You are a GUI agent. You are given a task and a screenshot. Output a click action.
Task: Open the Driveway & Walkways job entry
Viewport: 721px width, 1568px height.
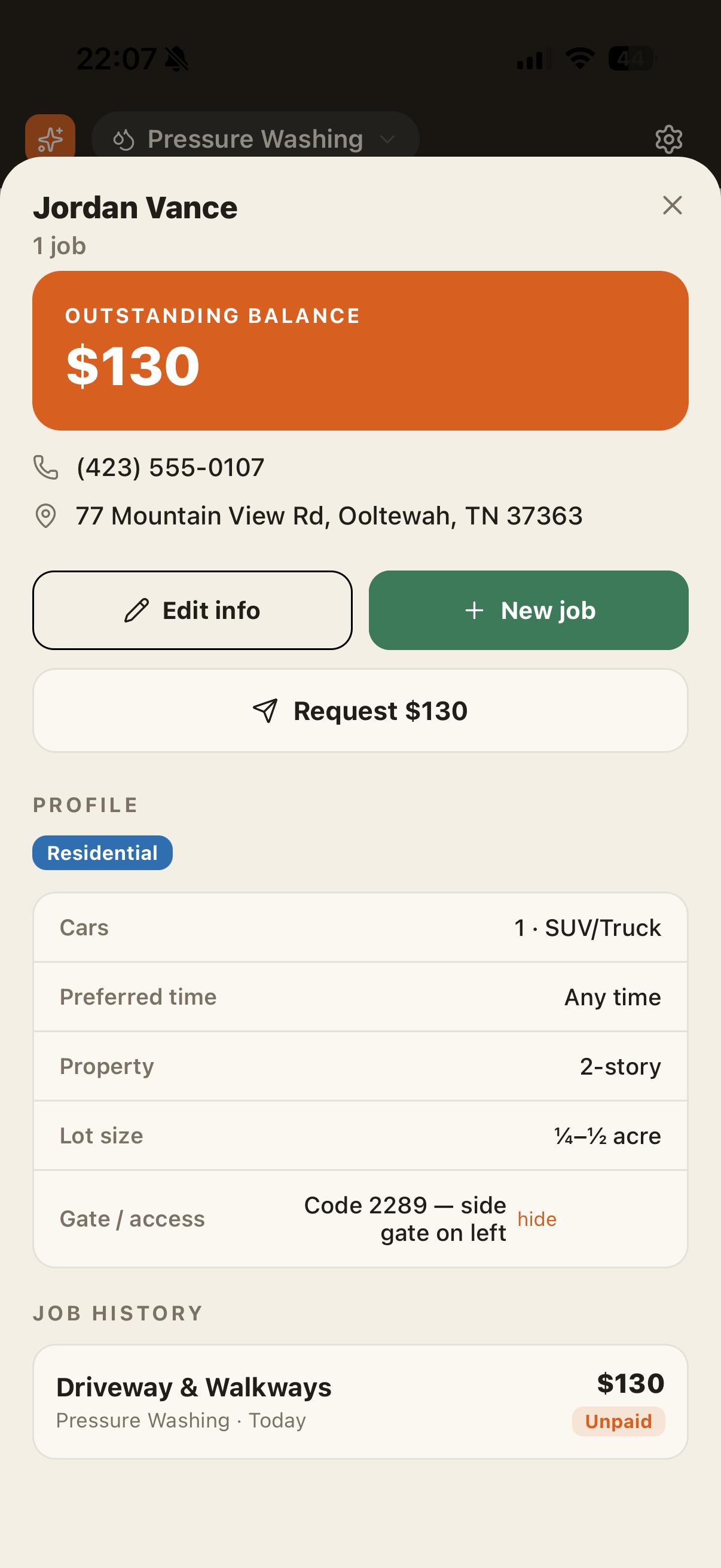(360, 1402)
